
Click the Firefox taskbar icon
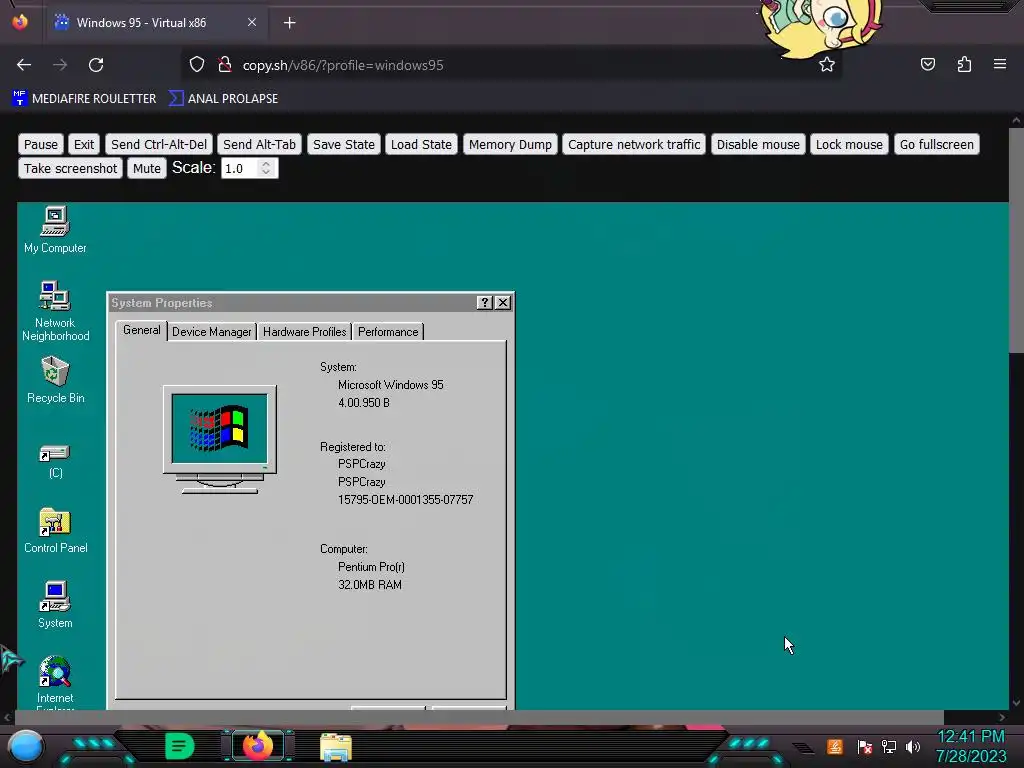pos(257,746)
